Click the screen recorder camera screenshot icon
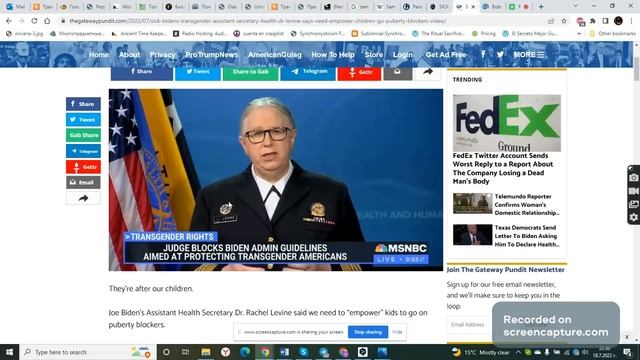The image size is (640, 360). pyautogui.click(x=633, y=178)
